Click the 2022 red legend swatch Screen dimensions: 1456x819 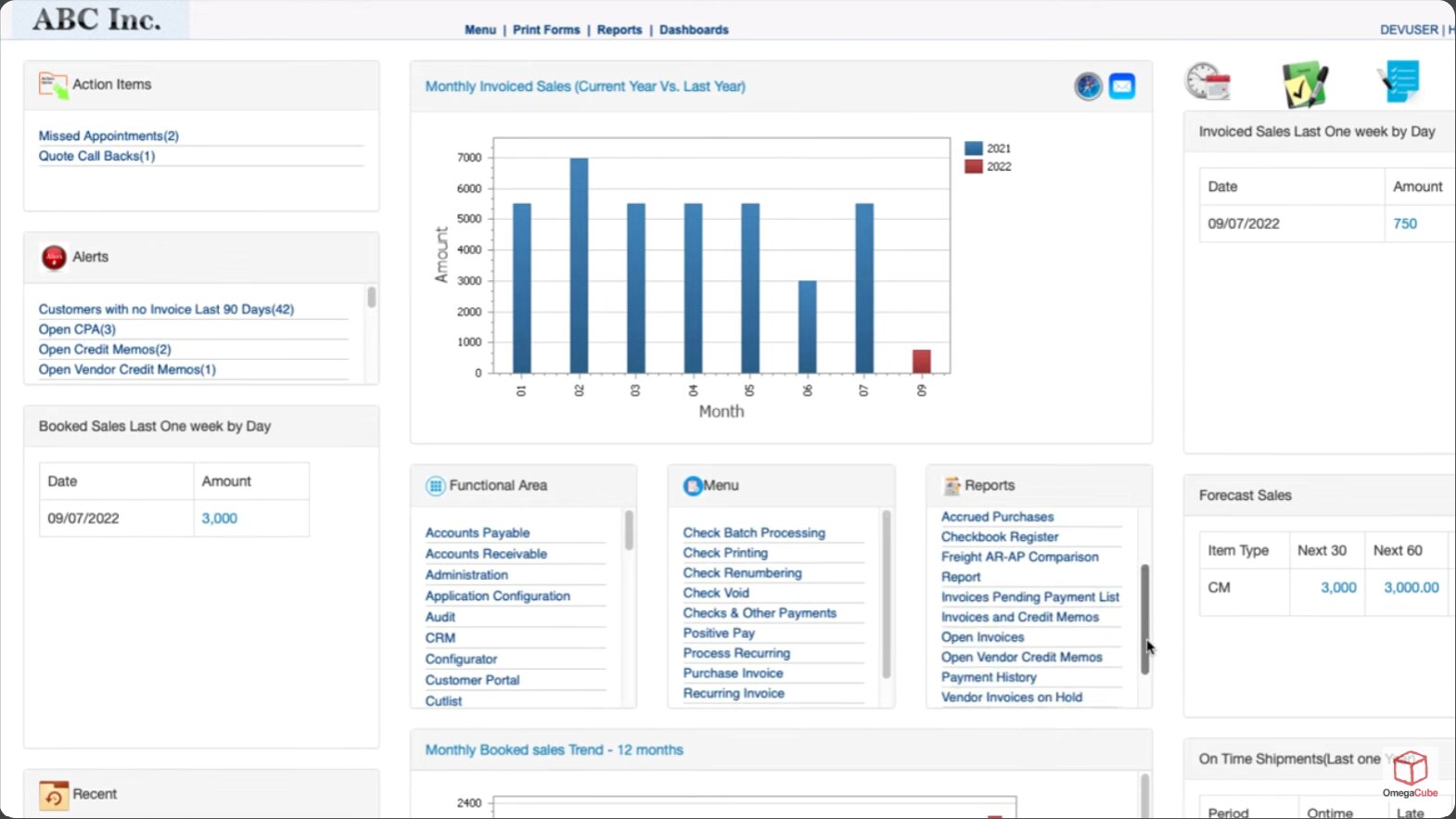tap(973, 167)
